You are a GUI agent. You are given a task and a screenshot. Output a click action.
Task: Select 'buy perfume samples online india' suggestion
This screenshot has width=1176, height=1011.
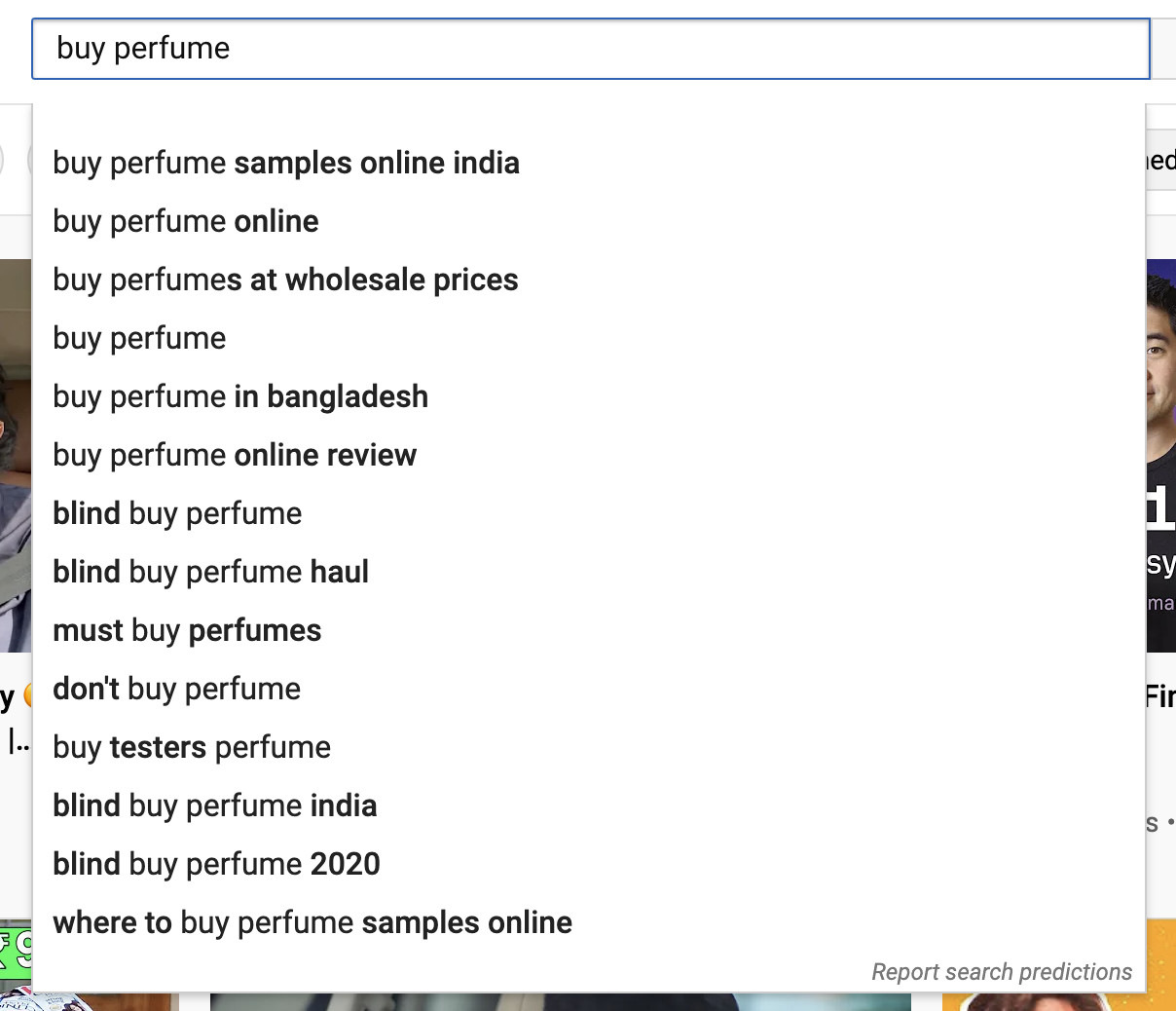(x=589, y=163)
